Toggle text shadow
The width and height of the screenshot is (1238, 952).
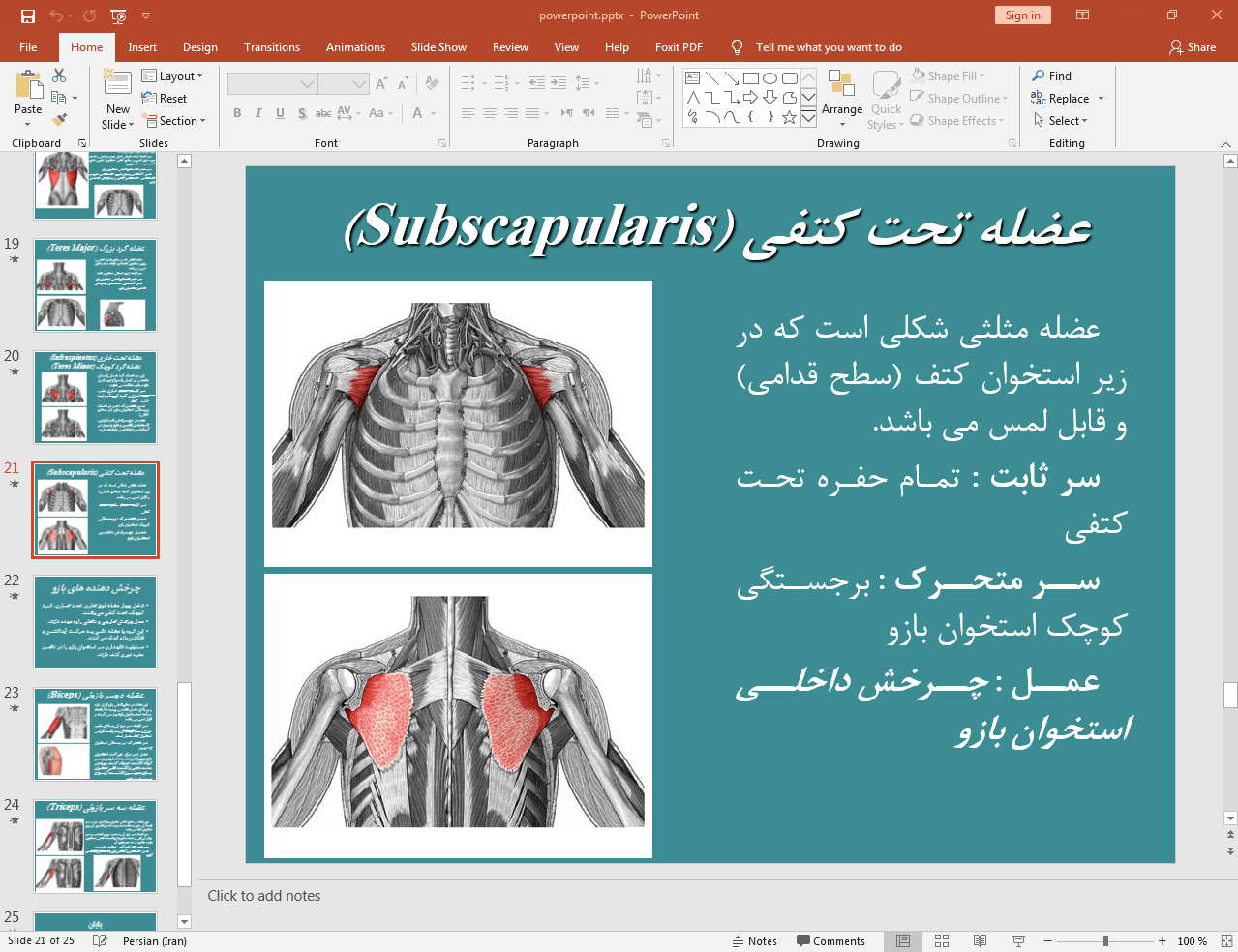(x=302, y=113)
